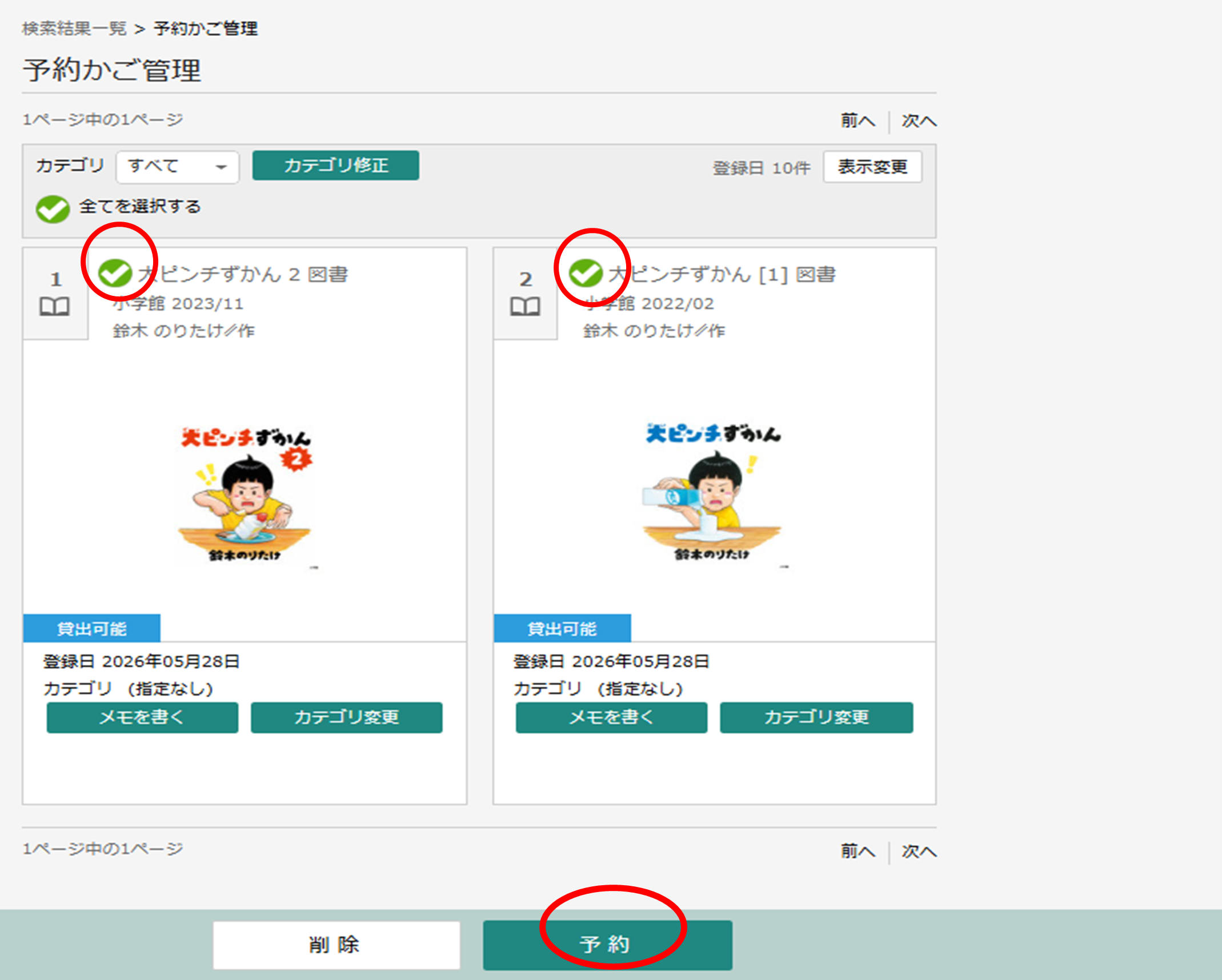Click the book icon under item number 1
This screenshot has width=1222, height=980.
click(55, 306)
